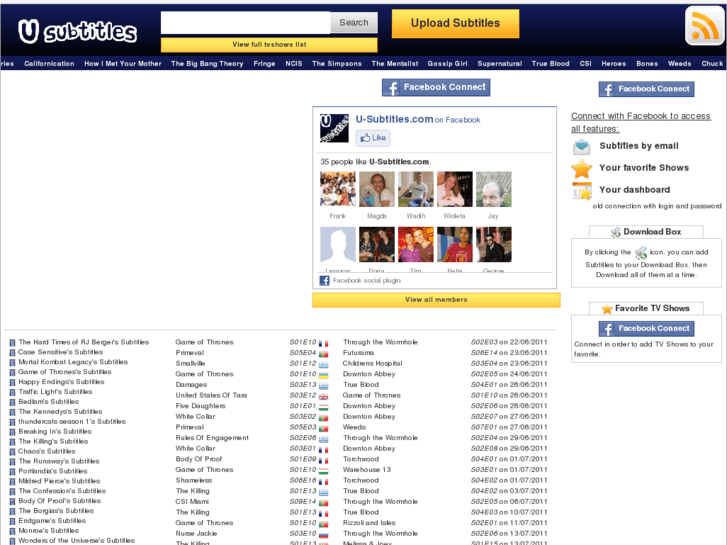Viewport: 727px width, 545px height.
Task: Click Subtitles by email text
Action: 639,146
